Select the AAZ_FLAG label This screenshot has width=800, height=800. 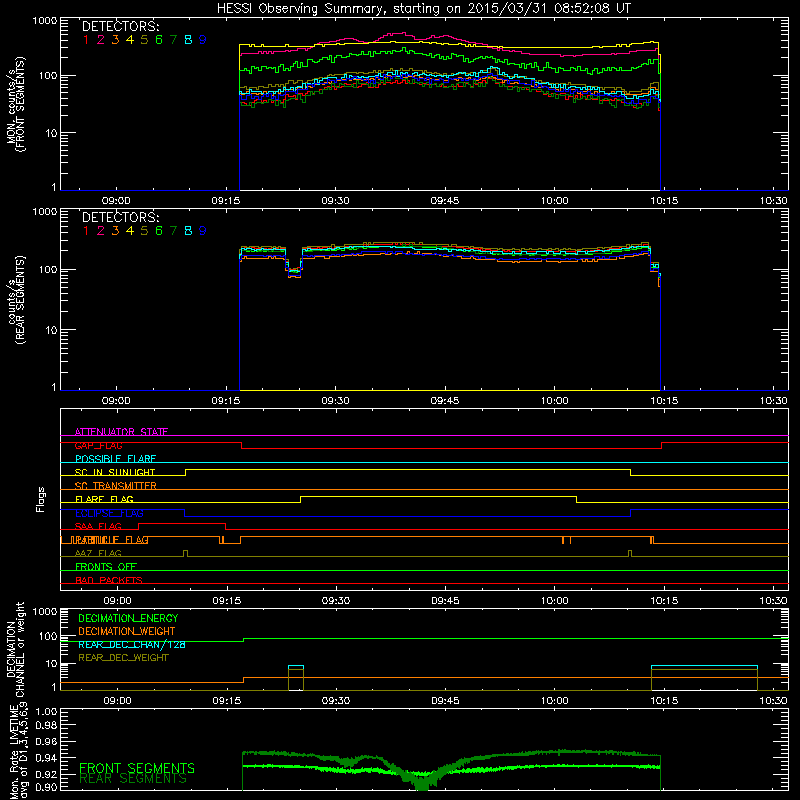98,553
